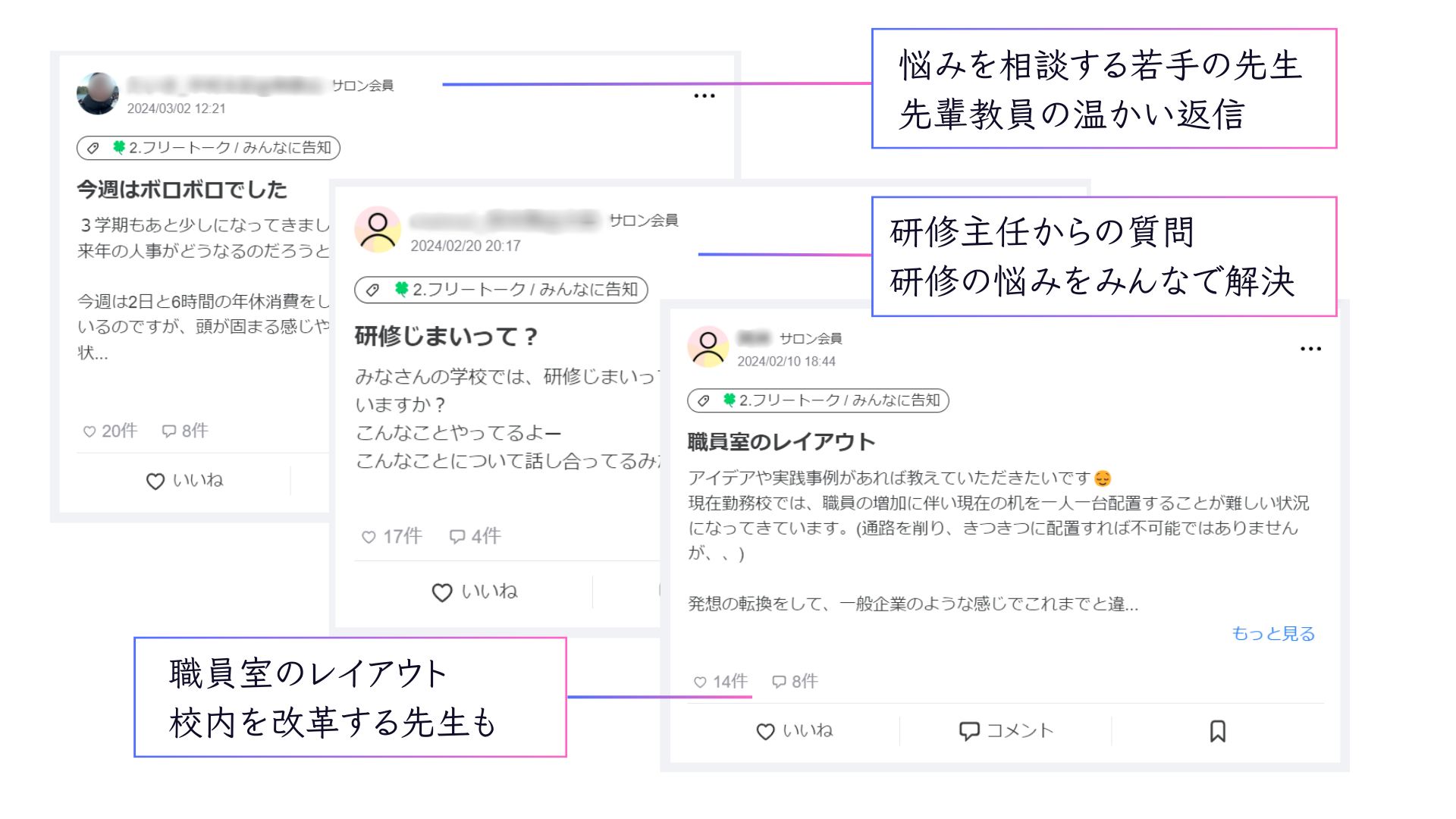Click 8件 comment count on 職員室のレイアウト post
1456x819 pixels.
pos(794,682)
